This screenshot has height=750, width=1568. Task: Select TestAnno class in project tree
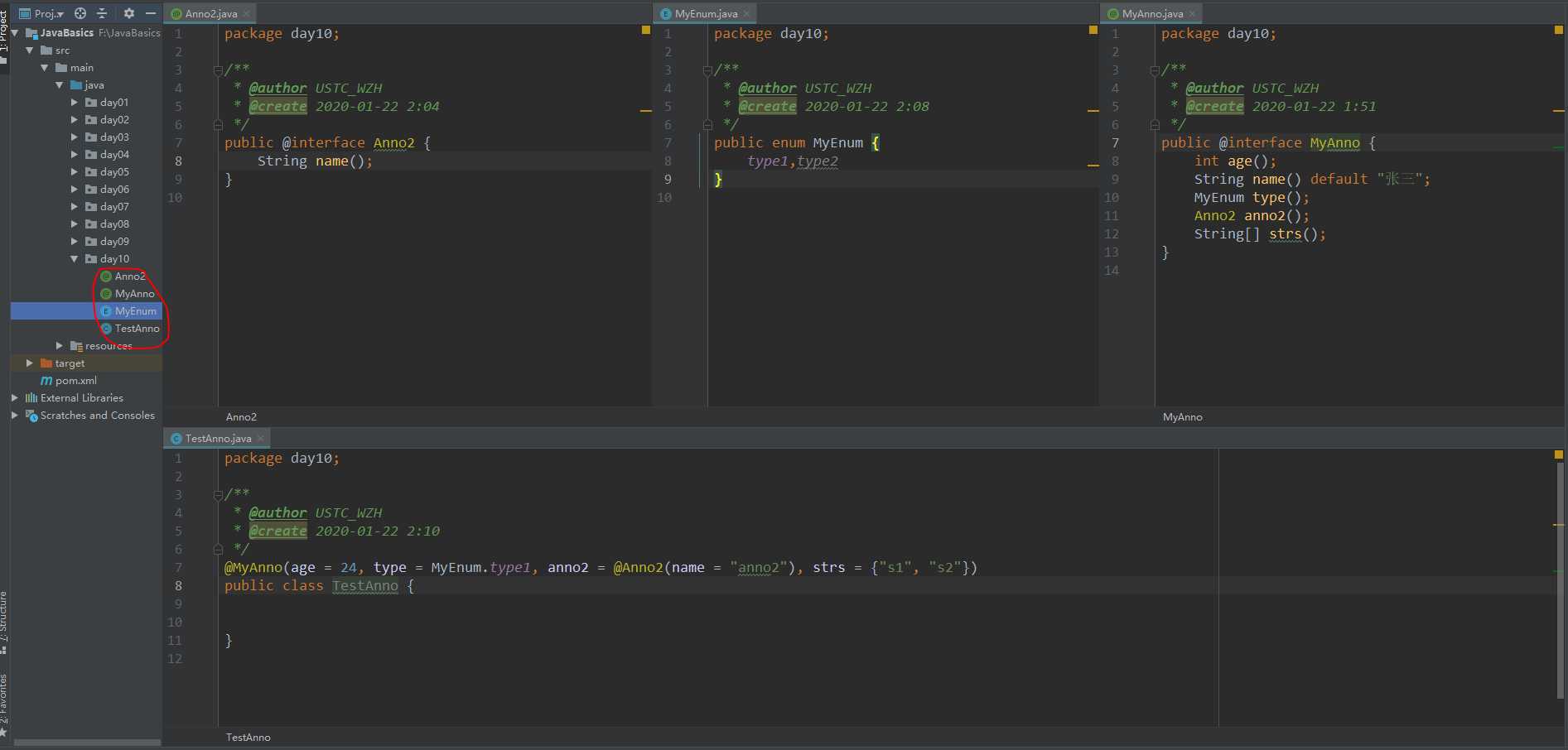coord(130,328)
